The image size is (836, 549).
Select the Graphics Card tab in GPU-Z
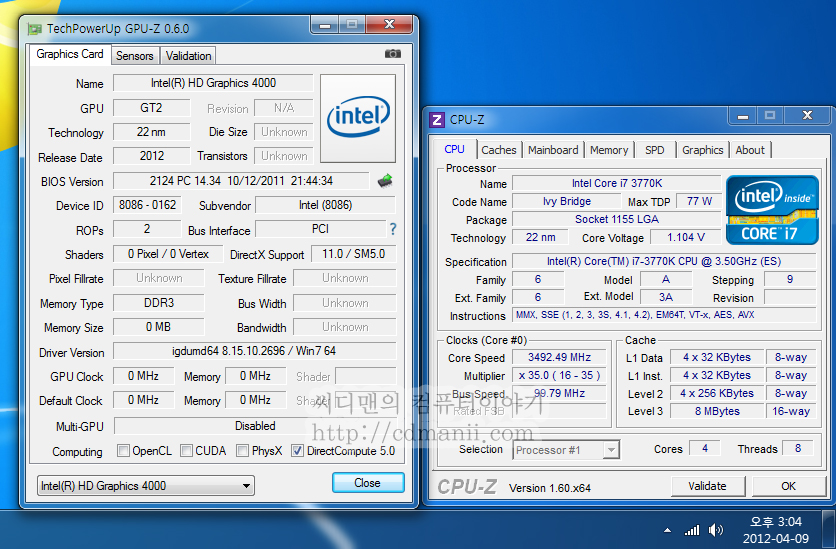[x=70, y=54]
